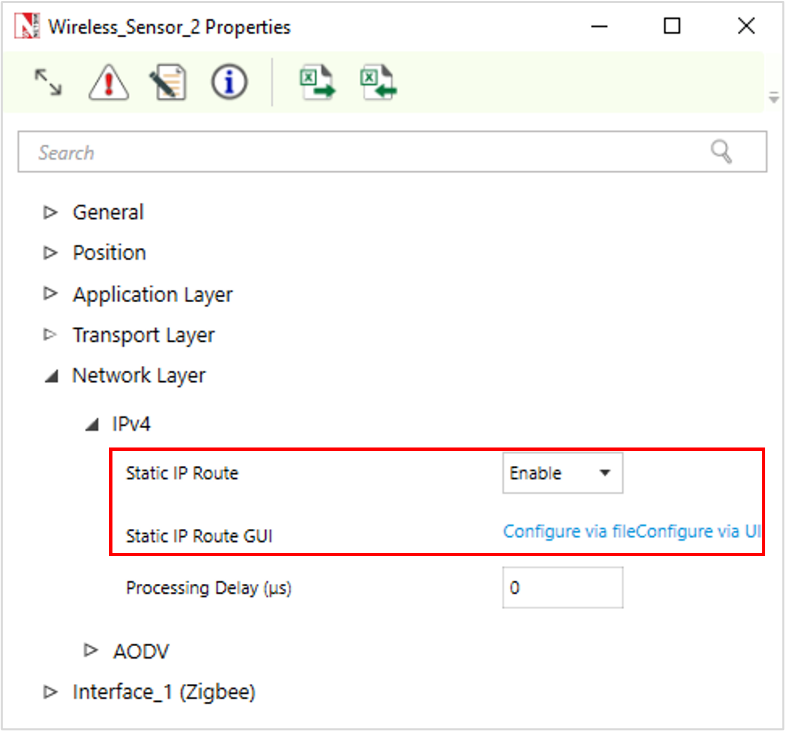
Task: Click into the Search text field
Action: point(360,152)
